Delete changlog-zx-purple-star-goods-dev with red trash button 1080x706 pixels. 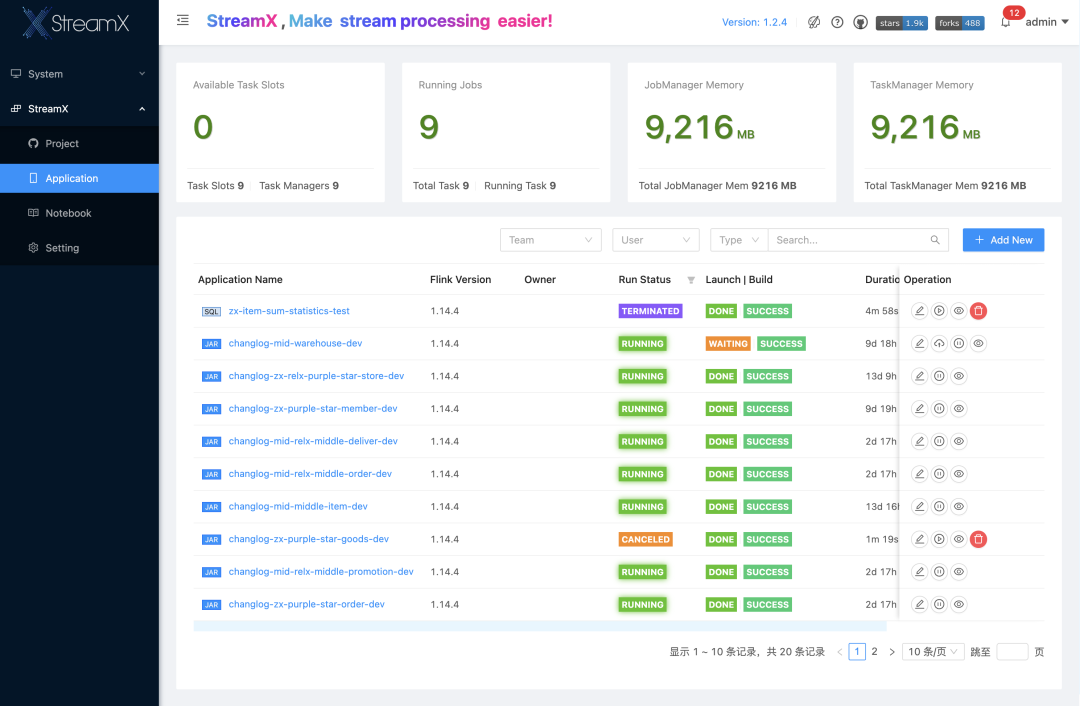[x=978, y=538]
